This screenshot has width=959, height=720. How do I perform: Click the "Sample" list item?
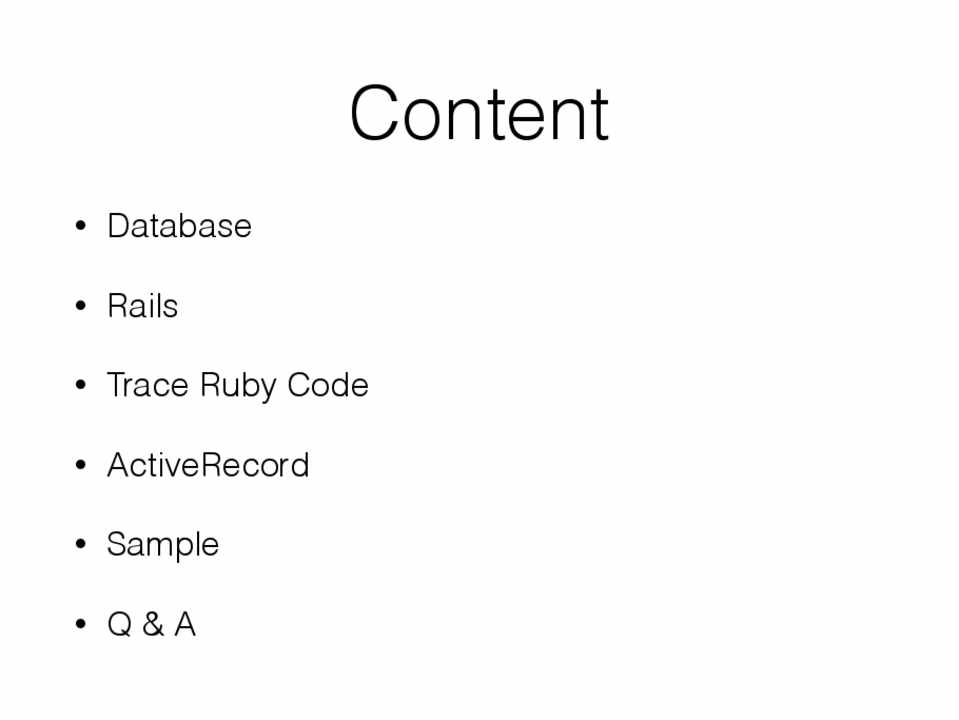(162, 545)
